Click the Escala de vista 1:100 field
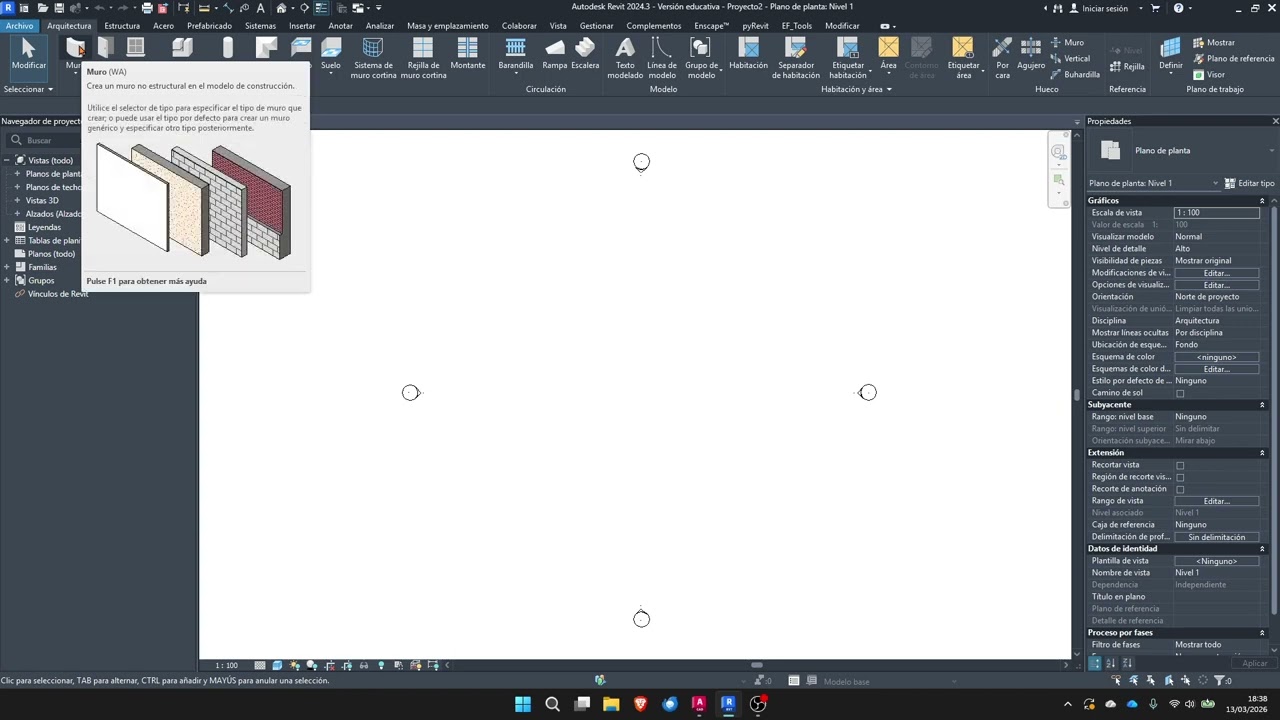Viewport: 1280px width, 720px height. click(x=1216, y=213)
